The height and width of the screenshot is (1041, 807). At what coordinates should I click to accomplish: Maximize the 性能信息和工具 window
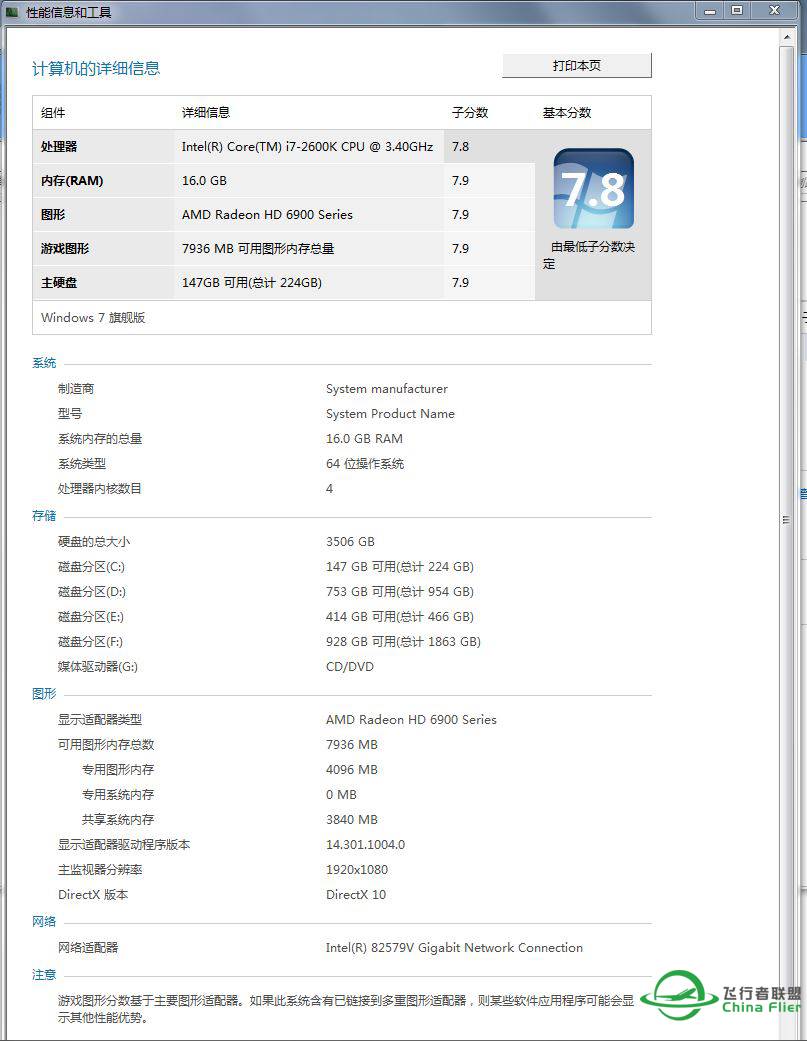[x=737, y=10]
